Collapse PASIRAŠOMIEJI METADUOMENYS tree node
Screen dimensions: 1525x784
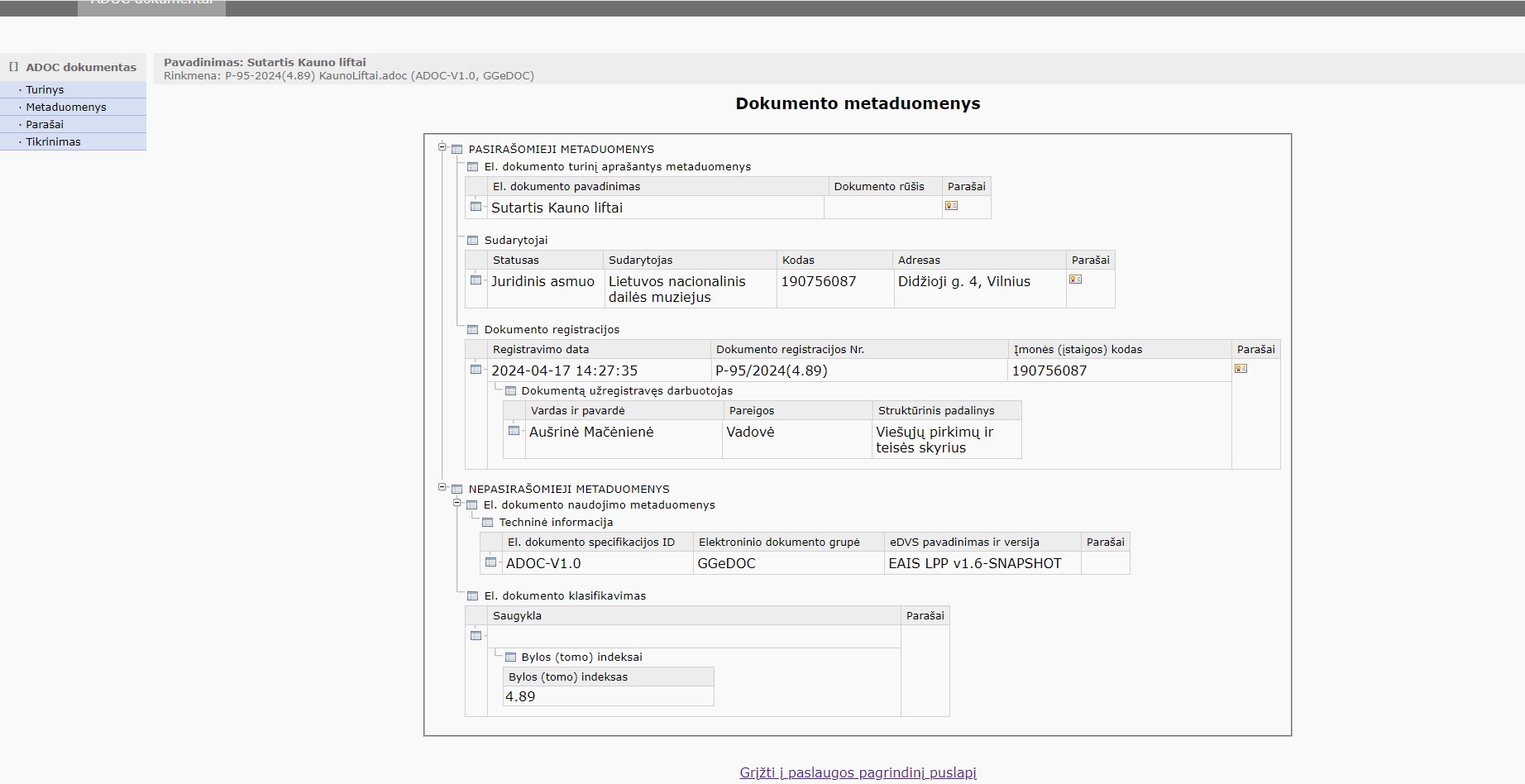(442, 147)
